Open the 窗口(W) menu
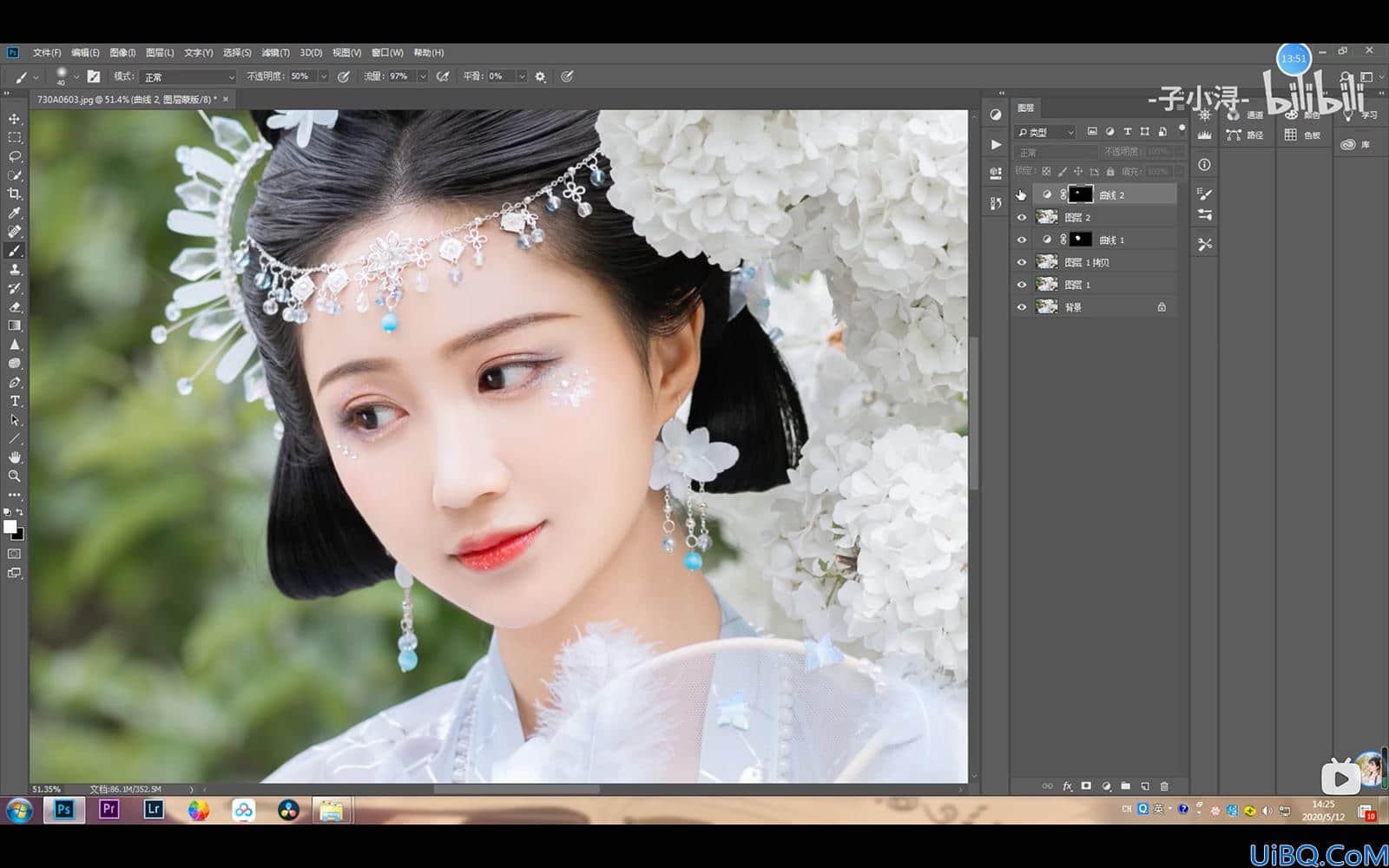 (387, 53)
